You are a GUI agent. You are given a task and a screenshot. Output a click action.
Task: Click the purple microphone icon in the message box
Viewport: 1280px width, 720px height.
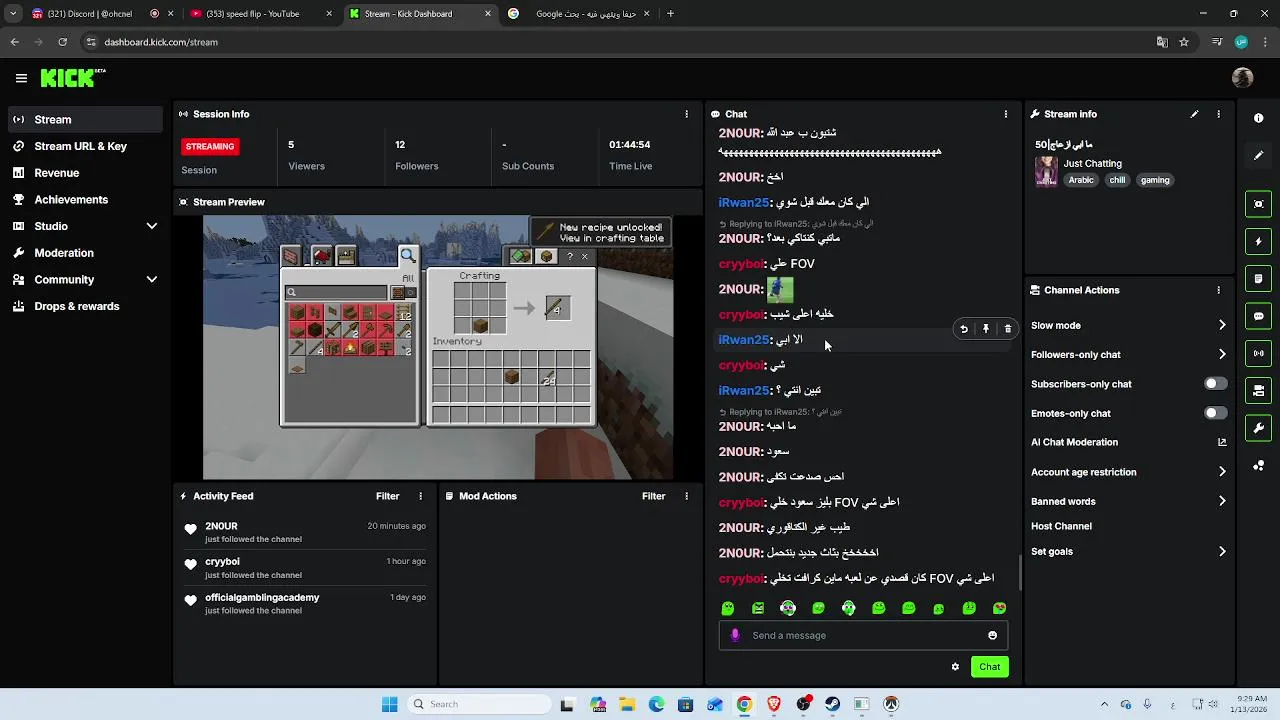pyautogui.click(x=735, y=635)
